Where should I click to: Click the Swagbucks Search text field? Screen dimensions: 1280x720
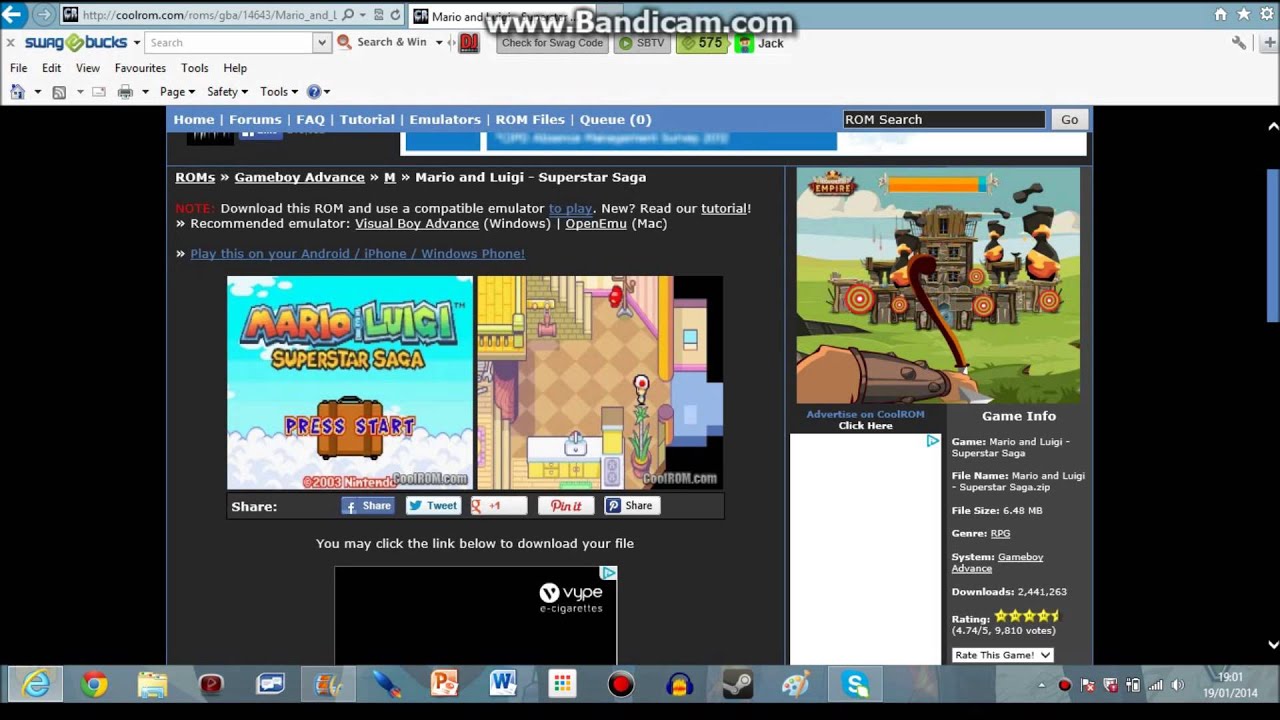pyautogui.click(x=230, y=42)
